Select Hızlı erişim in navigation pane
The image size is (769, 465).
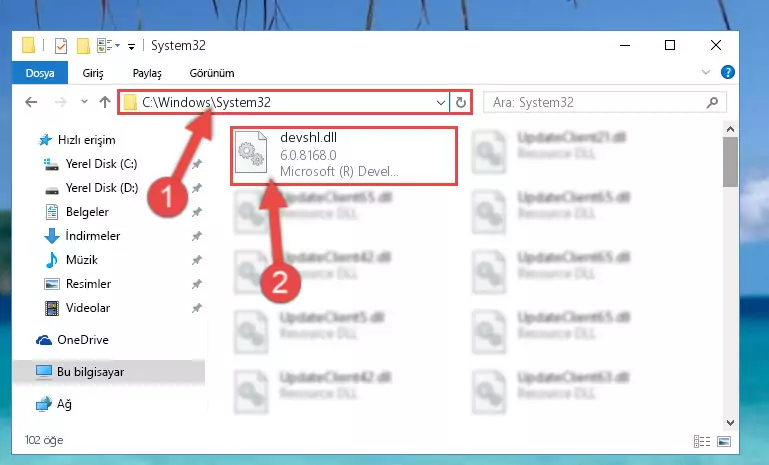(x=77, y=140)
